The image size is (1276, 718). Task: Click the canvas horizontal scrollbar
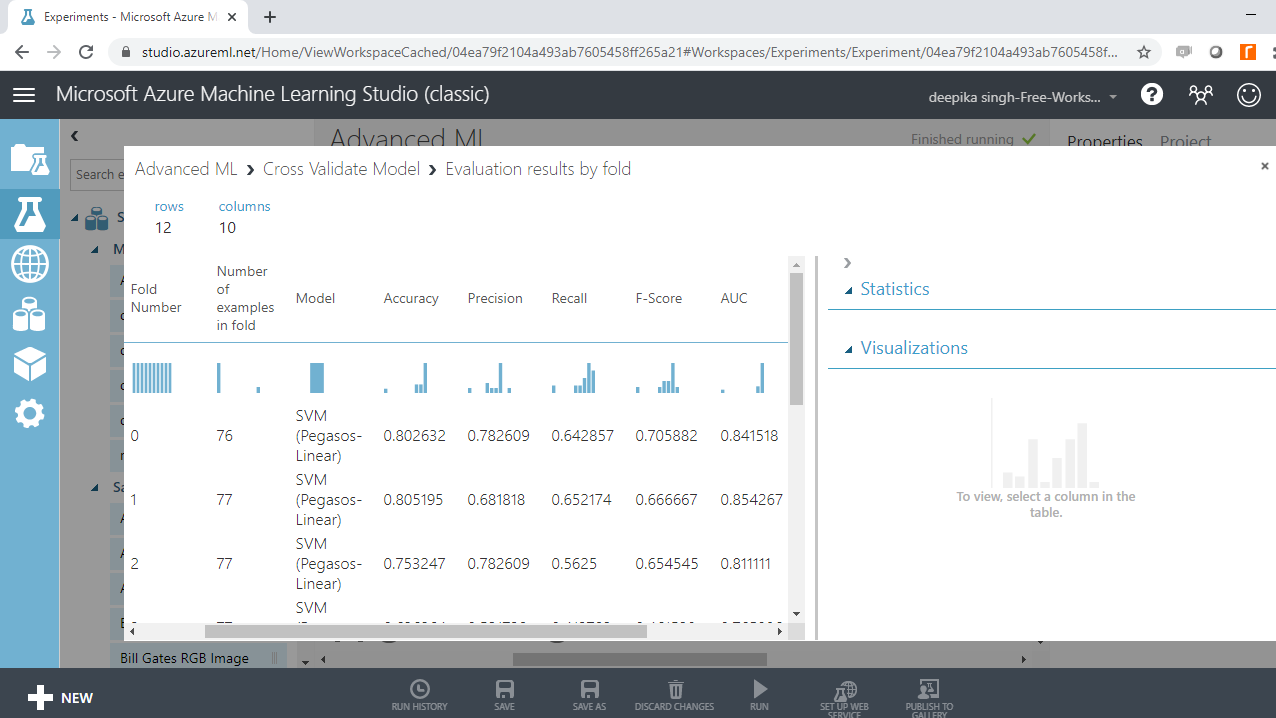pyautogui.click(x=640, y=659)
